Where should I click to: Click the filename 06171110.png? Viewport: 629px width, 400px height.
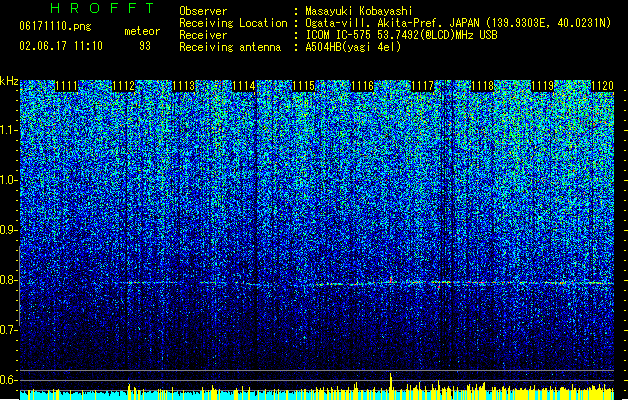pos(55,26)
